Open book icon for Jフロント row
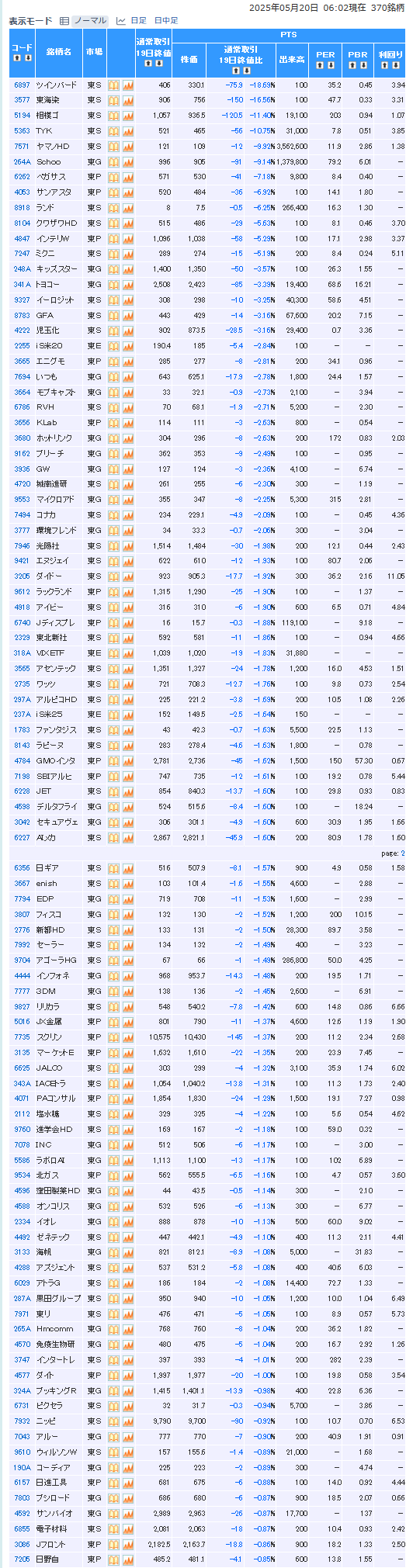Image resolution: width=413 pixels, height=1568 pixels. 113,1544
